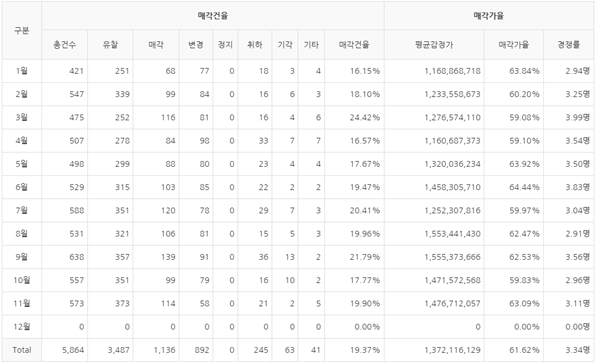
Task: Click the 19.47% cell
Action: point(365,187)
